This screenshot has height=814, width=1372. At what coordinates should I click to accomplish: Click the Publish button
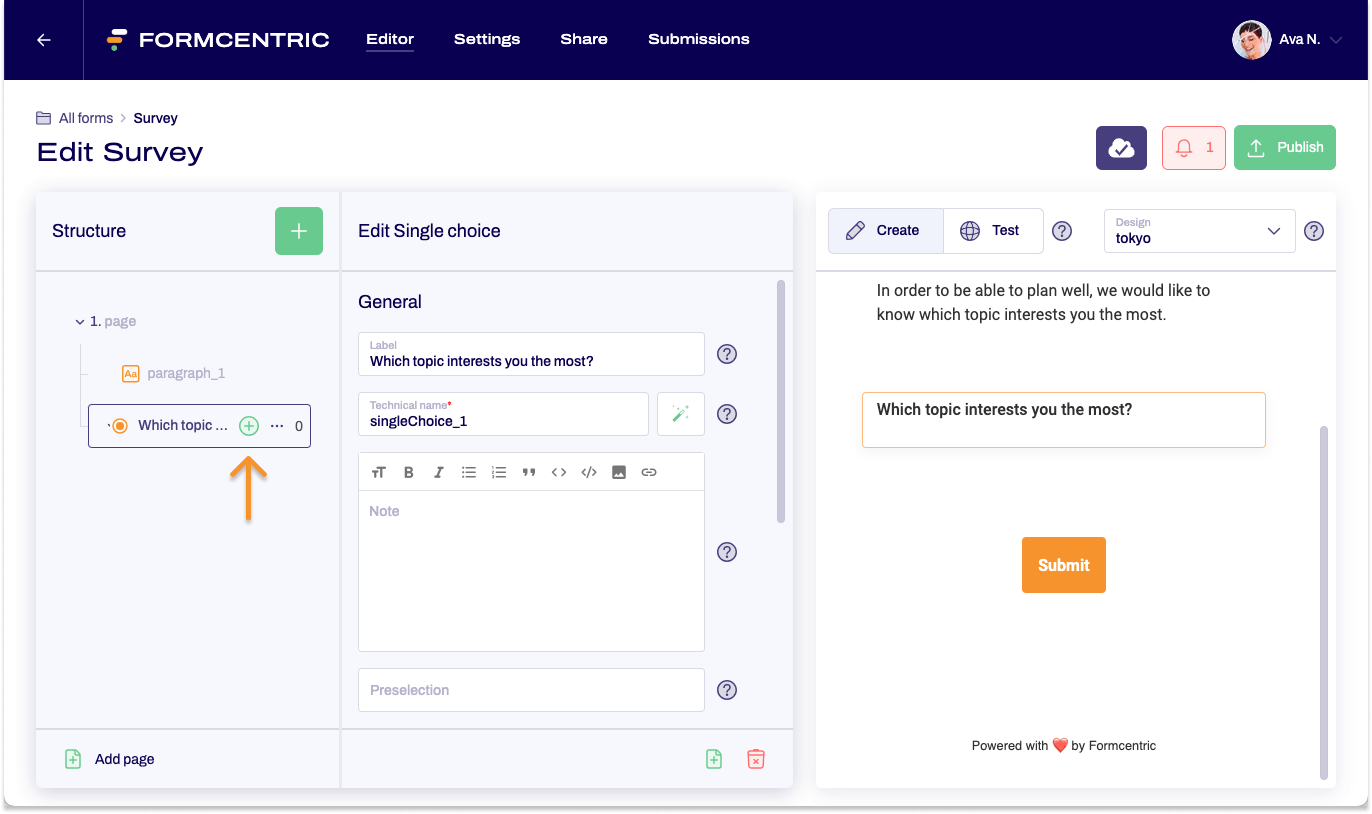coord(1284,148)
